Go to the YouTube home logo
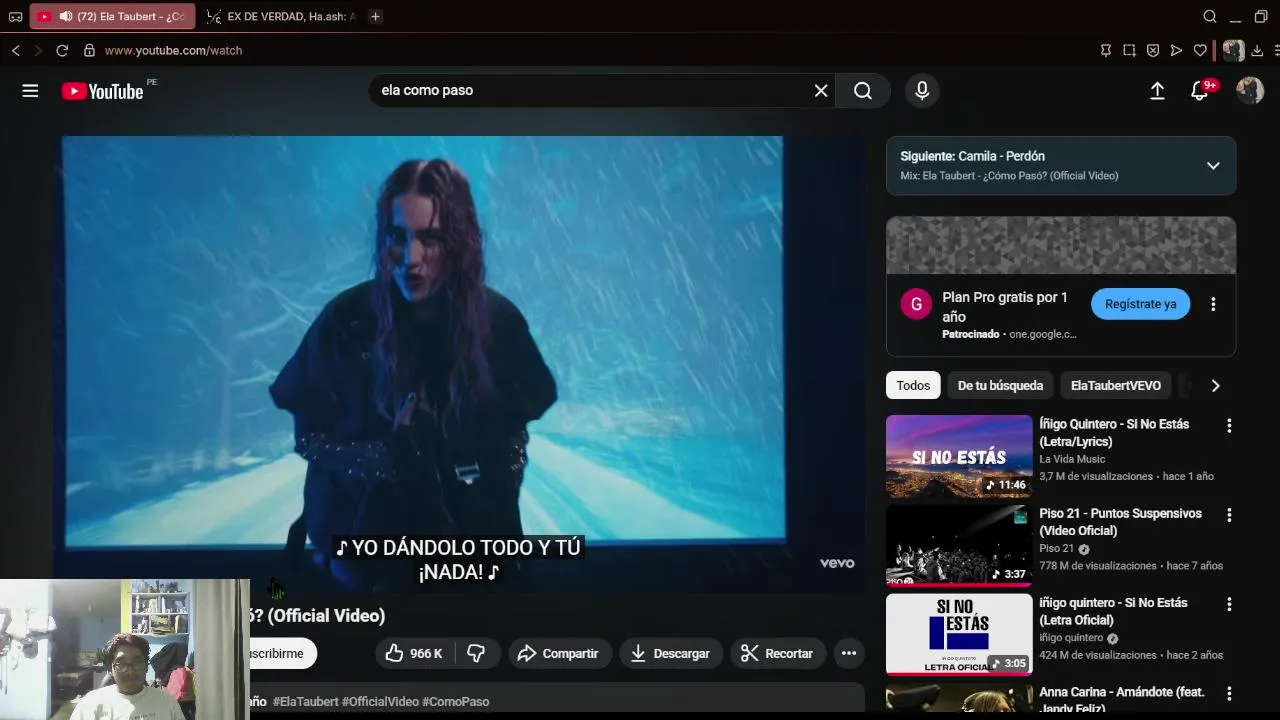1280x720 pixels. (103, 91)
